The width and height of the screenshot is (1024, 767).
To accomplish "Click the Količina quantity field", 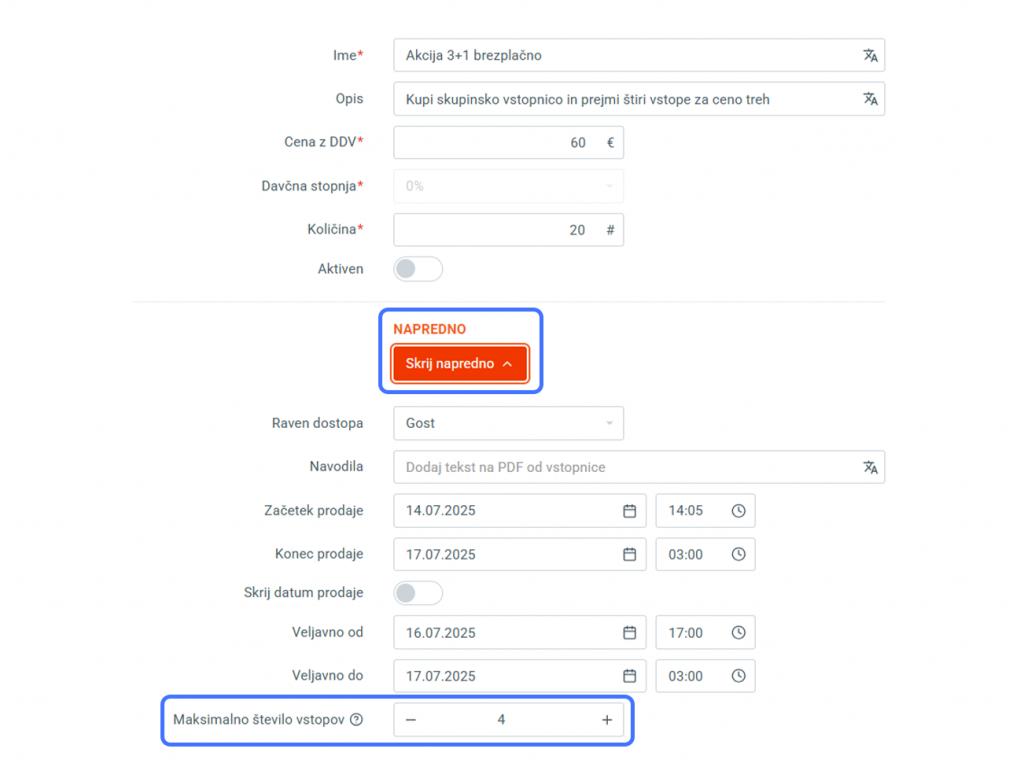I will [508, 230].
